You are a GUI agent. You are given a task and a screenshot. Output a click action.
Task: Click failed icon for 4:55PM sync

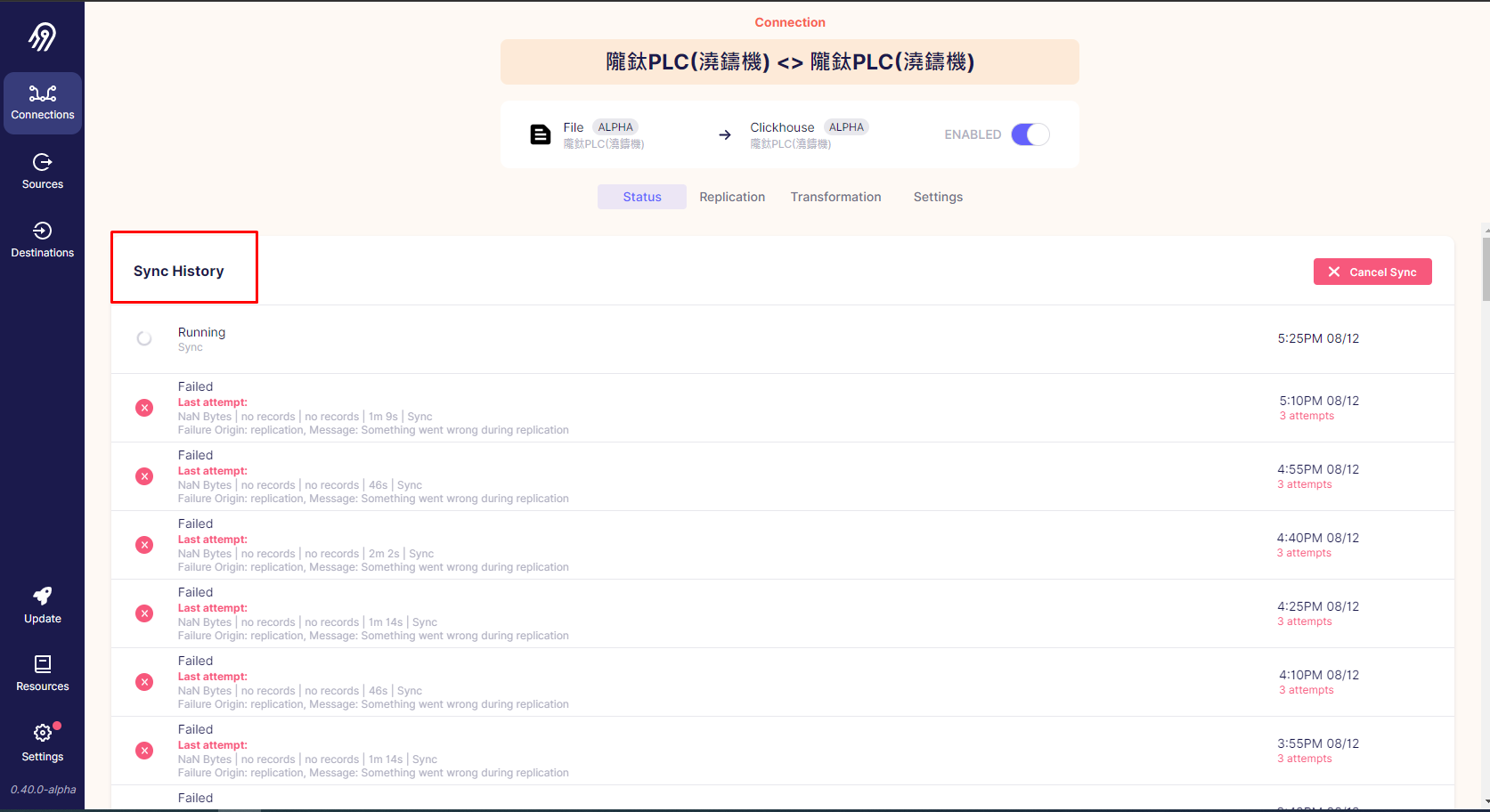[144, 476]
